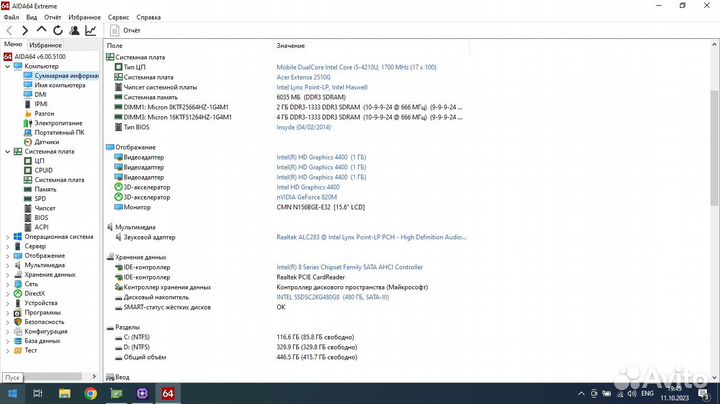Click the Портативный ПК icon
The width and height of the screenshot is (720, 404).
click(28, 132)
